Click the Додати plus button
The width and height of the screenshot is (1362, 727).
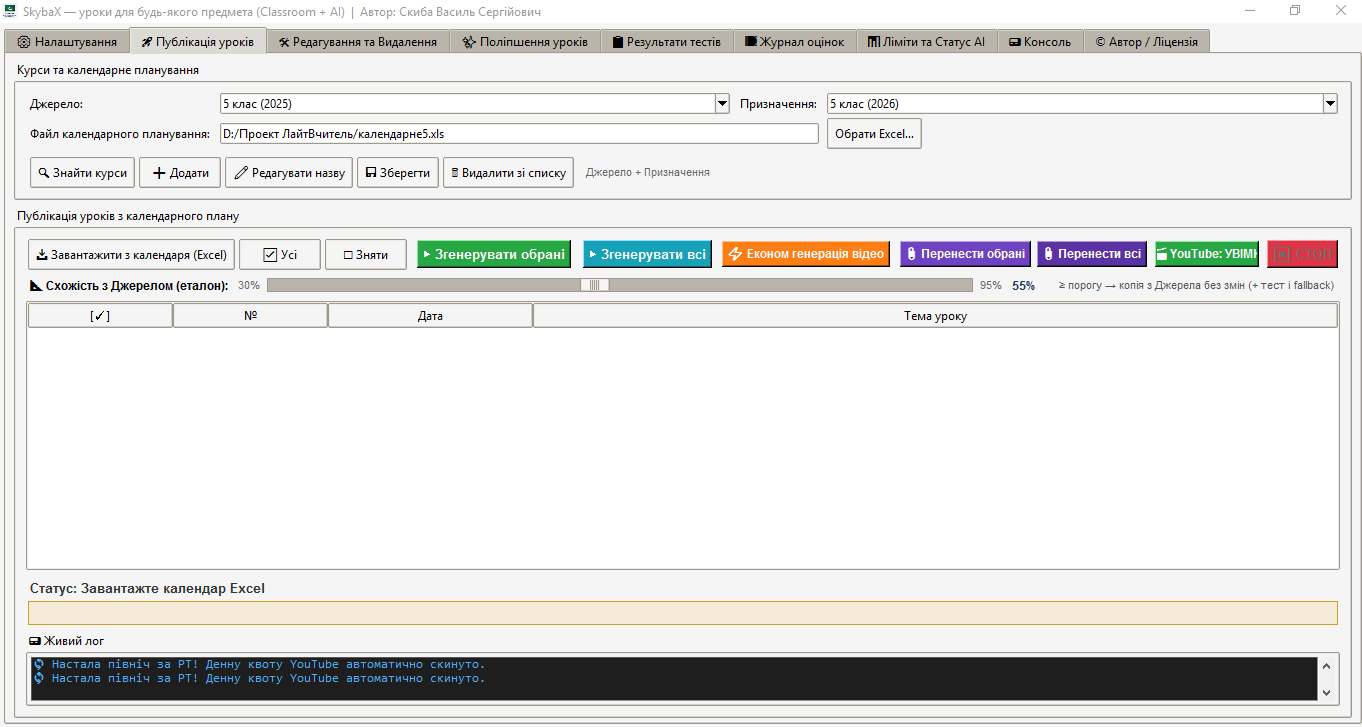click(x=180, y=172)
